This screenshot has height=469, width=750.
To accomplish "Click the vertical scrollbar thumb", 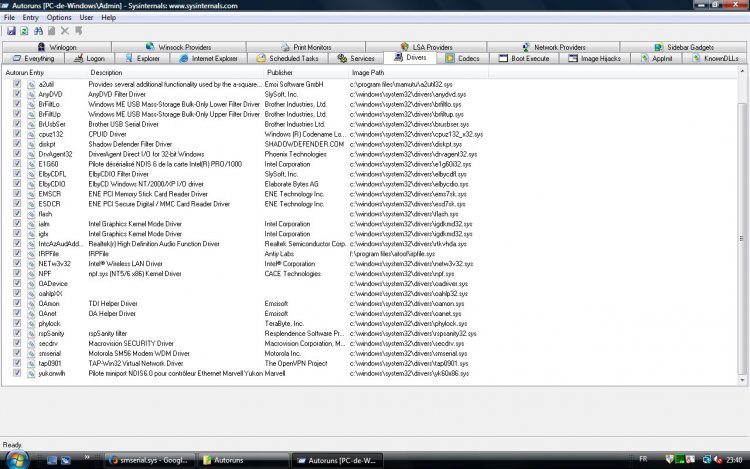I will click(742, 239).
